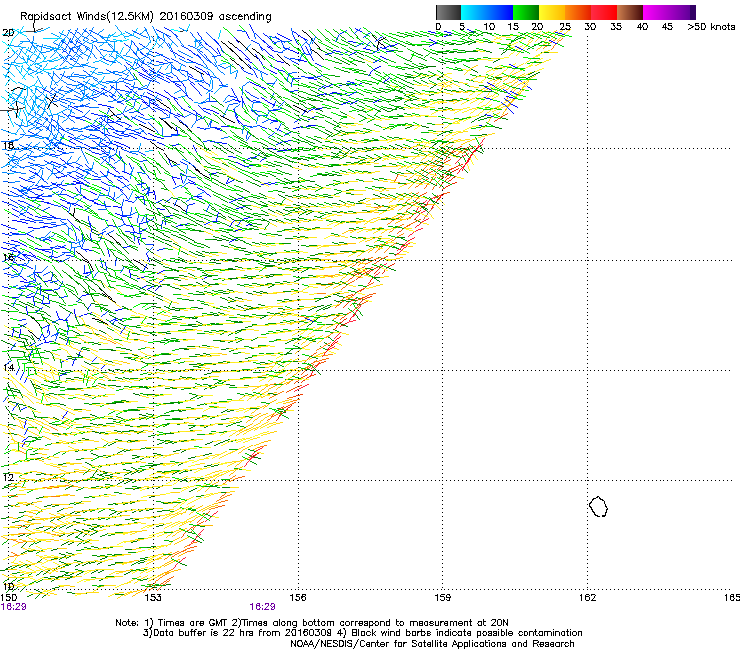Click the "25" legend scale label
Viewport: 740px width, 650px height.
coord(565,27)
